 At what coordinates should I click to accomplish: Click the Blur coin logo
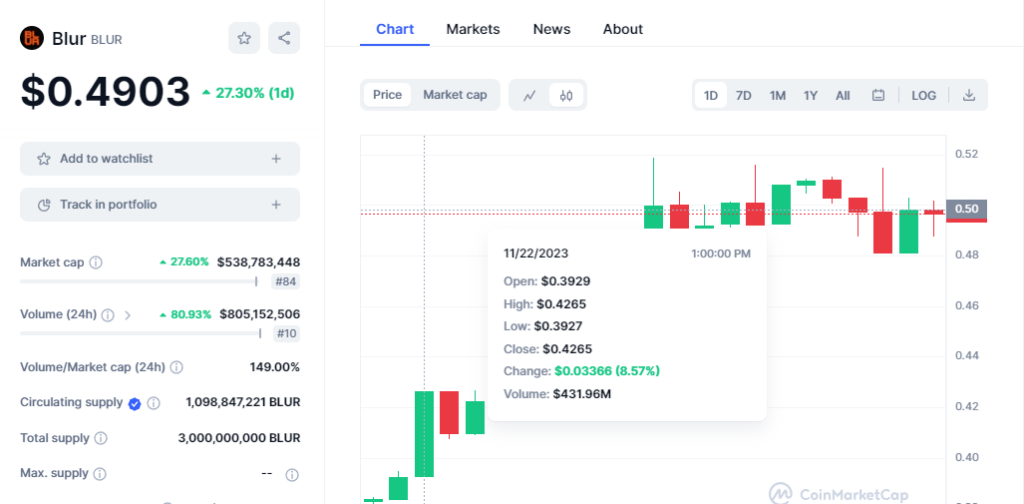pos(32,39)
